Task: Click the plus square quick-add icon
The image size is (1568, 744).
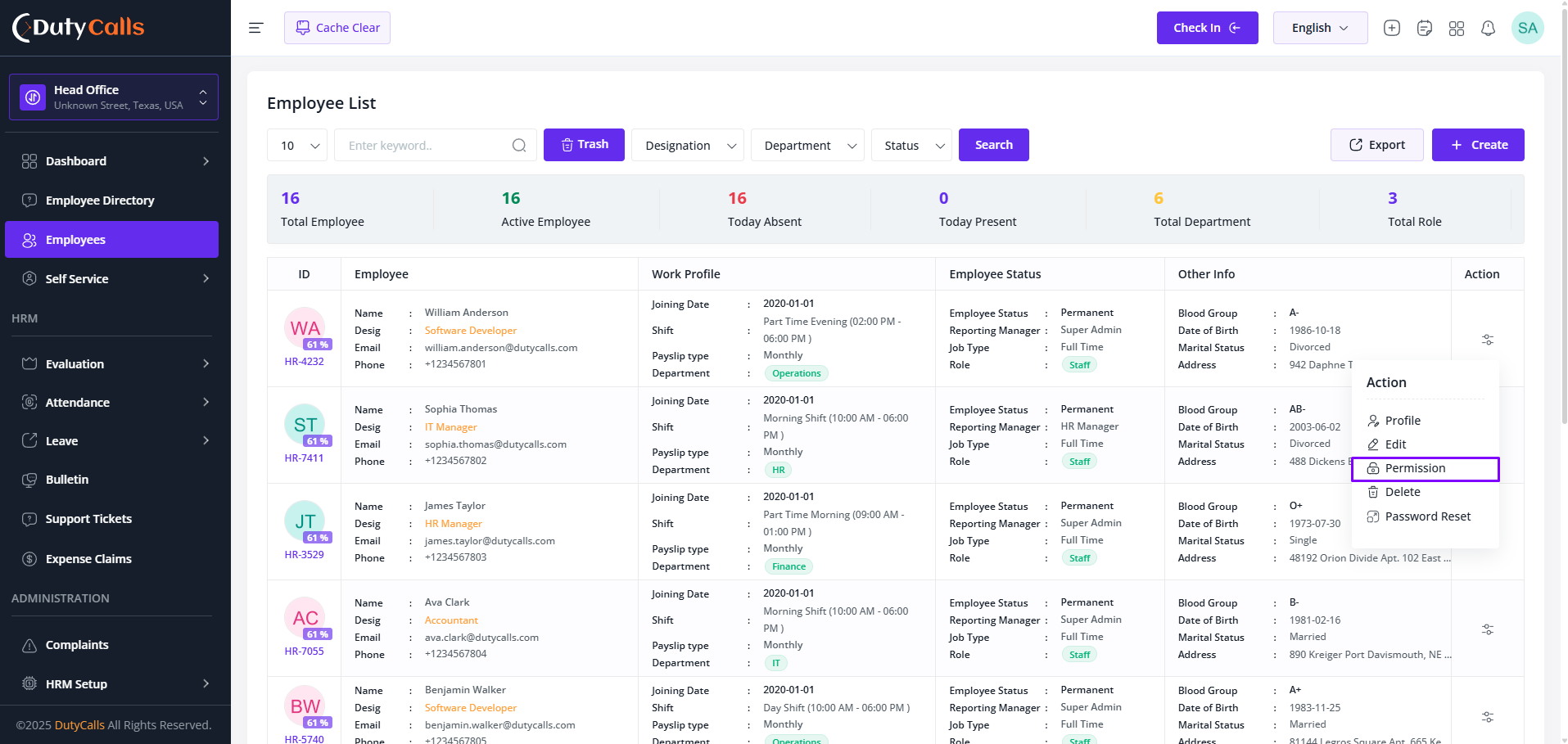Action: tap(1391, 28)
